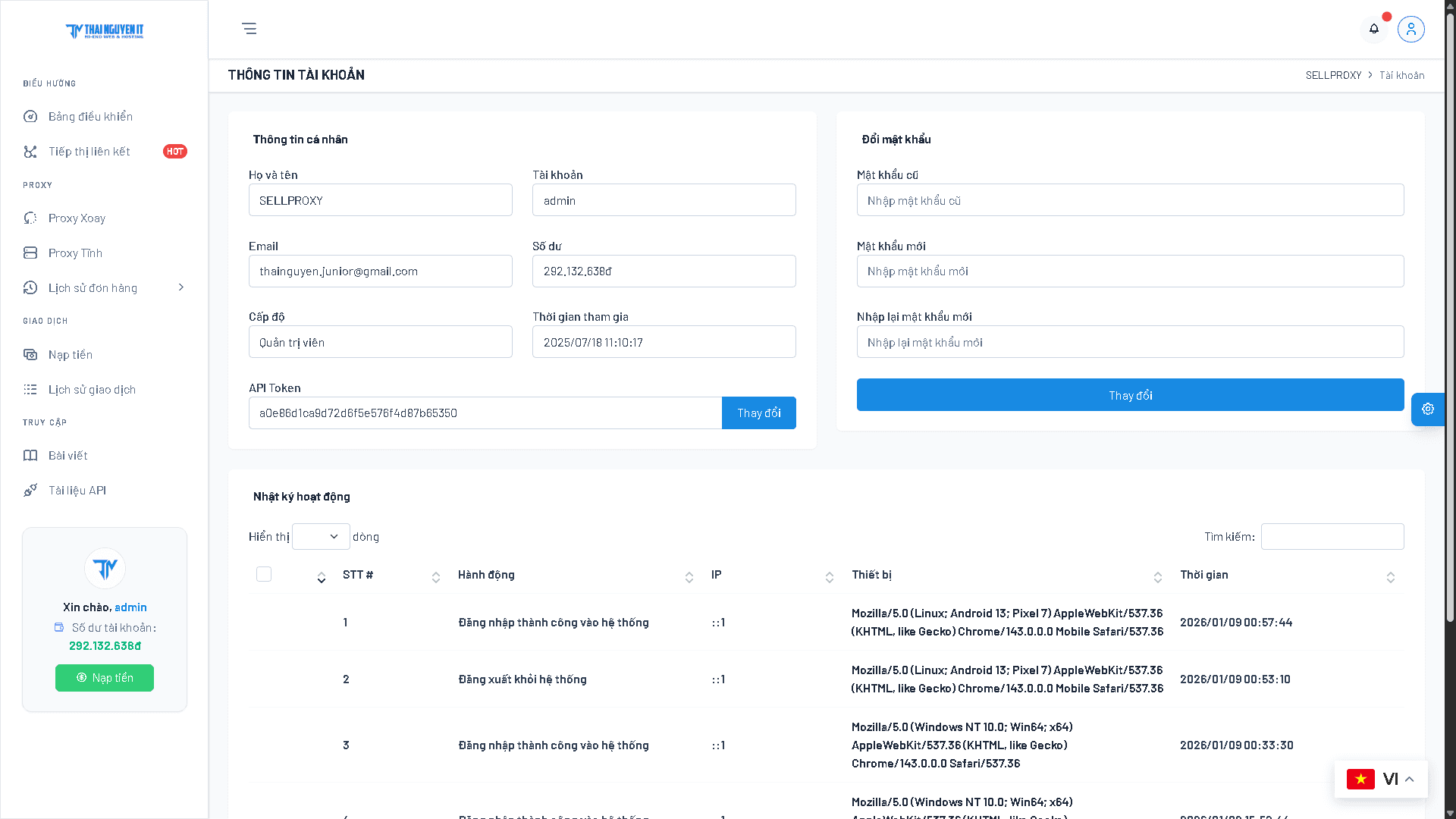Click the Tìm kiếm search box

[x=1332, y=536]
